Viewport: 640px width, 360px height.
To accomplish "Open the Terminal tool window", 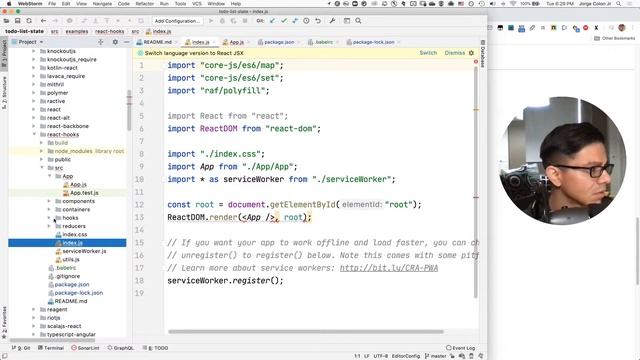I will click(51, 348).
